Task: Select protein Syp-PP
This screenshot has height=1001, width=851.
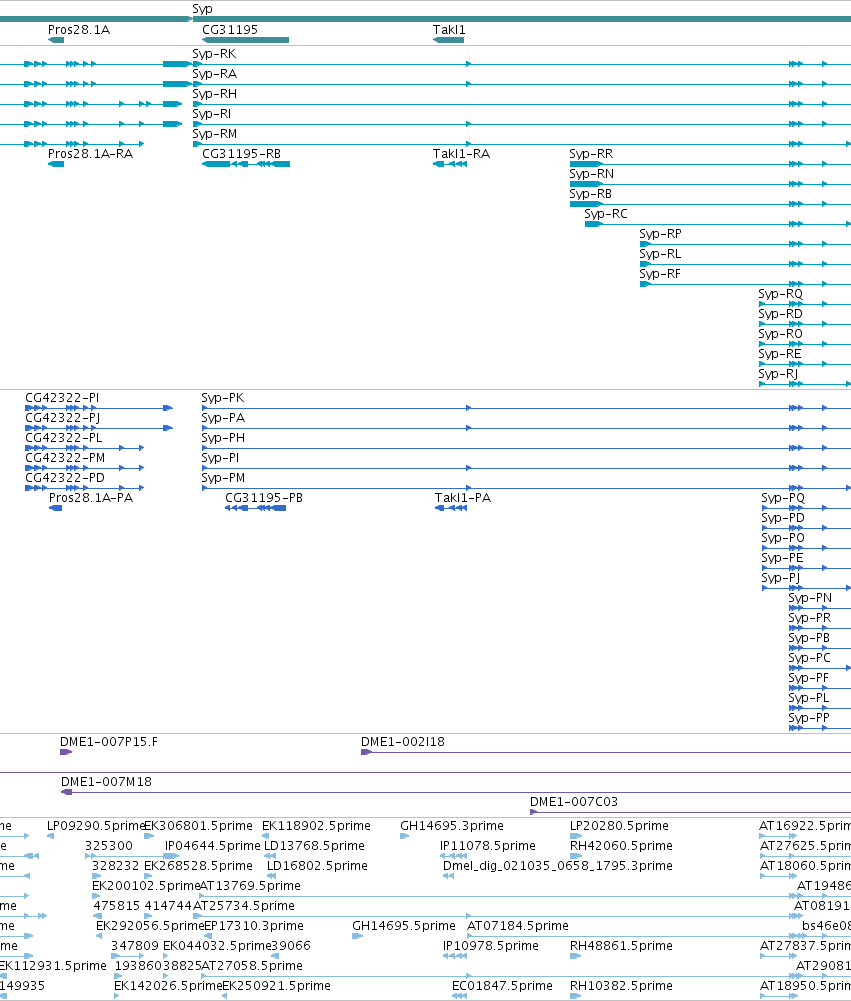Action: click(810, 718)
